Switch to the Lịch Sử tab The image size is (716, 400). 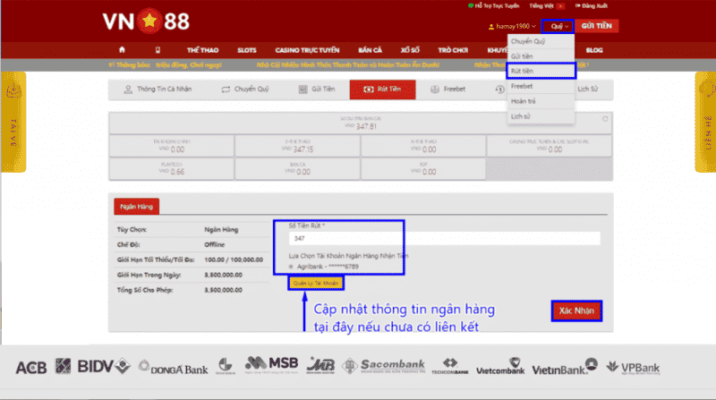click(x=588, y=89)
